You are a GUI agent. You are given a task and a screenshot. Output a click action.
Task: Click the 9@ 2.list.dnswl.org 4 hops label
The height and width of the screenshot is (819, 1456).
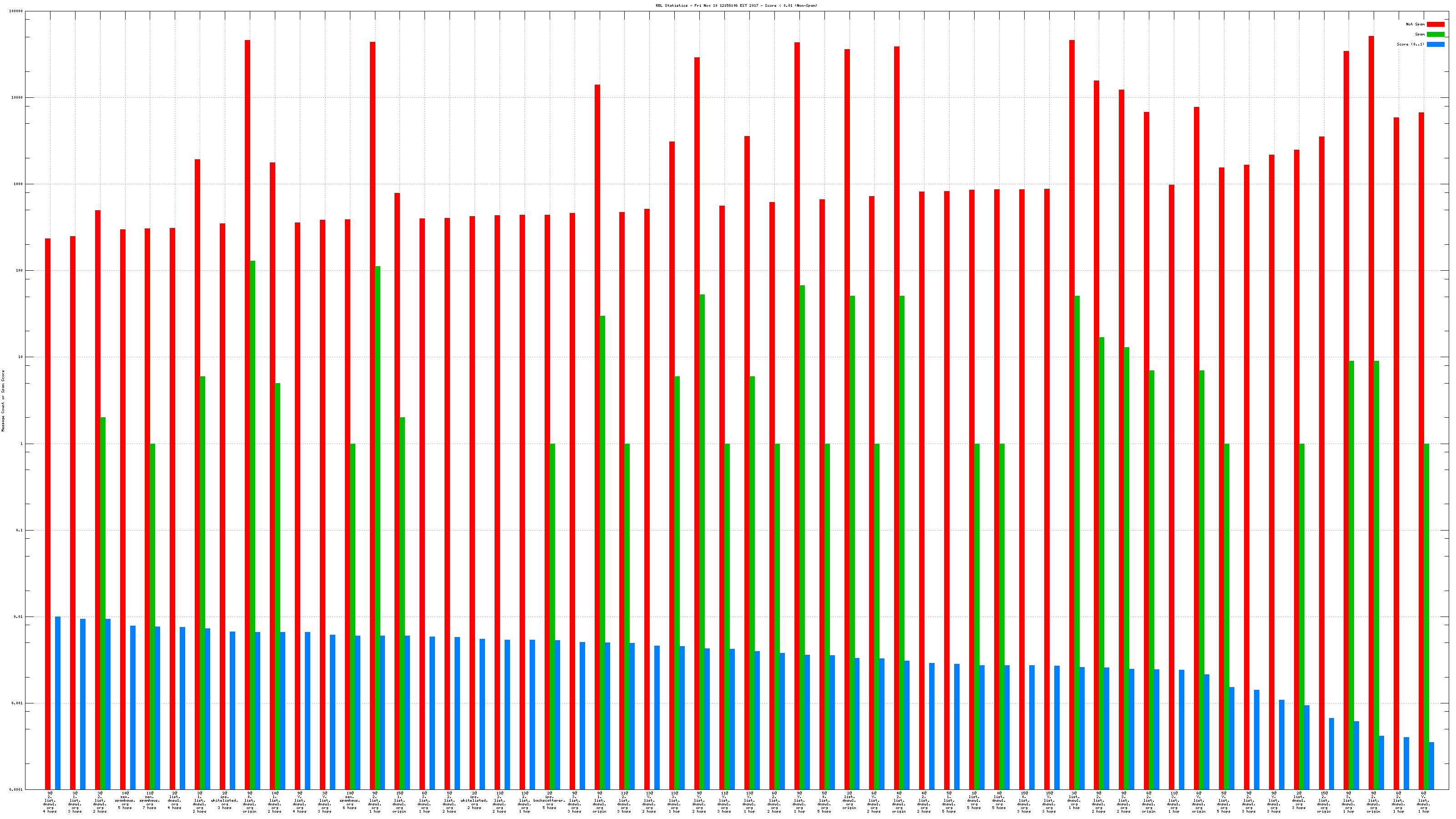point(50,802)
